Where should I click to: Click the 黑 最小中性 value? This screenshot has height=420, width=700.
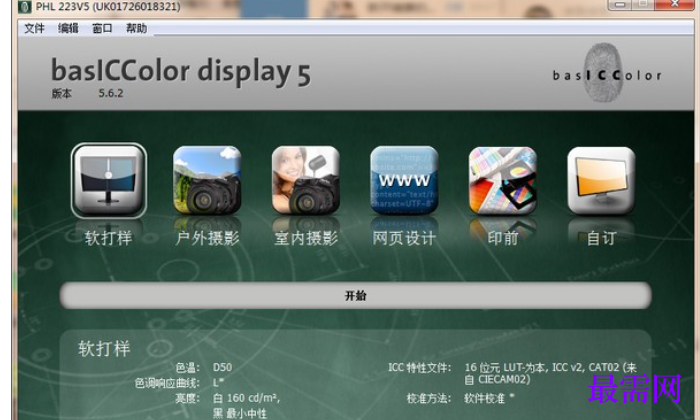click(240, 413)
